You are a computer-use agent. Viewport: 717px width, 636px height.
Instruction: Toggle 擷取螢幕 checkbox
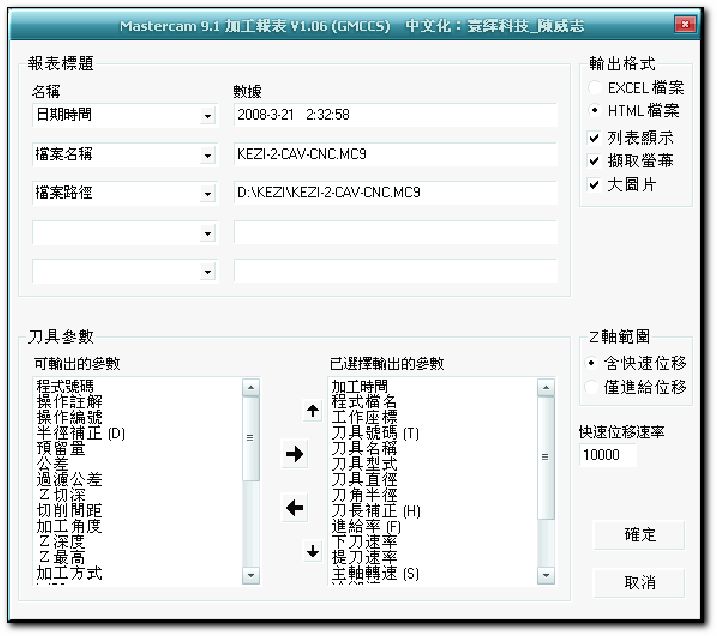tap(594, 160)
